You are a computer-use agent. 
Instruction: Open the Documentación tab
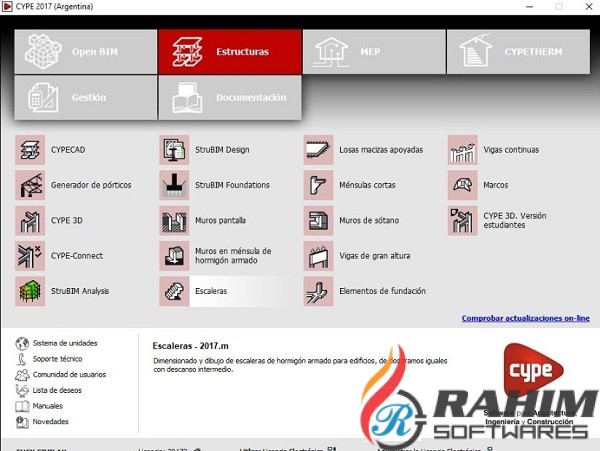point(230,98)
